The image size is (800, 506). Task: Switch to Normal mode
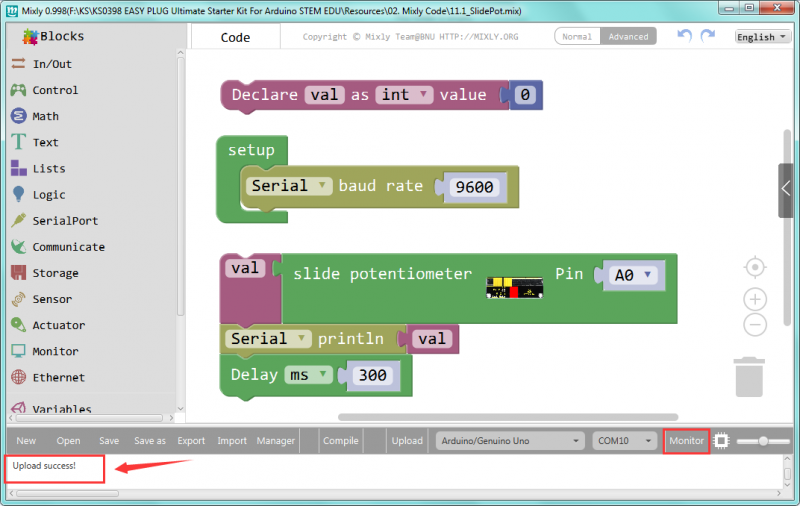(x=577, y=37)
